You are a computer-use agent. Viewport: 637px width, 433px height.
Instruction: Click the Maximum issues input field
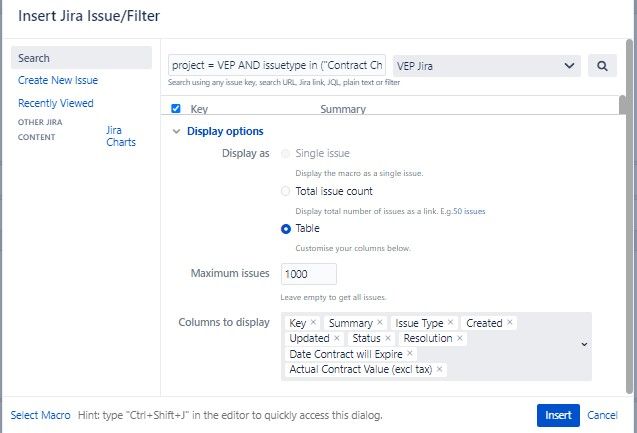(x=309, y=274)
